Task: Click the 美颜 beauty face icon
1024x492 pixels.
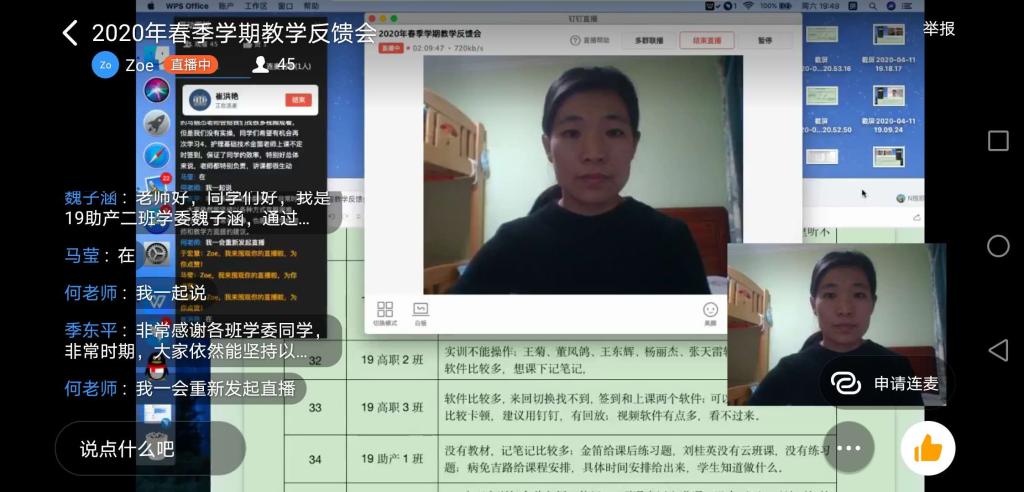Action: 710,311
